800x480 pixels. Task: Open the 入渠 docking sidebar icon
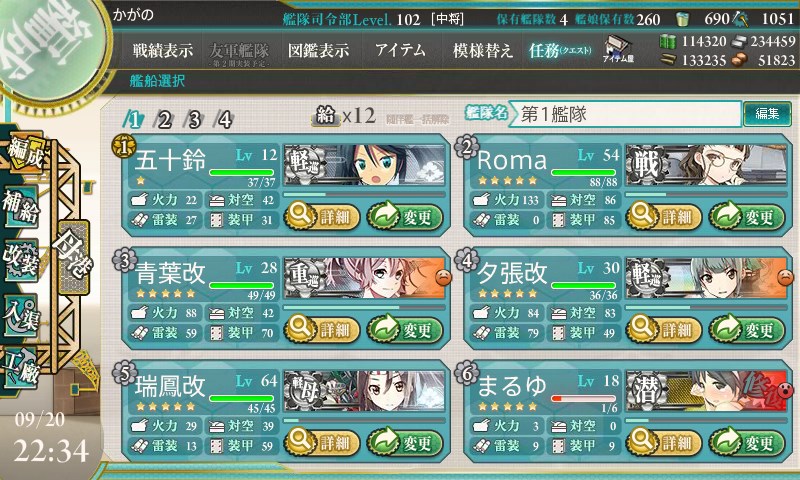tap(21, 315)
